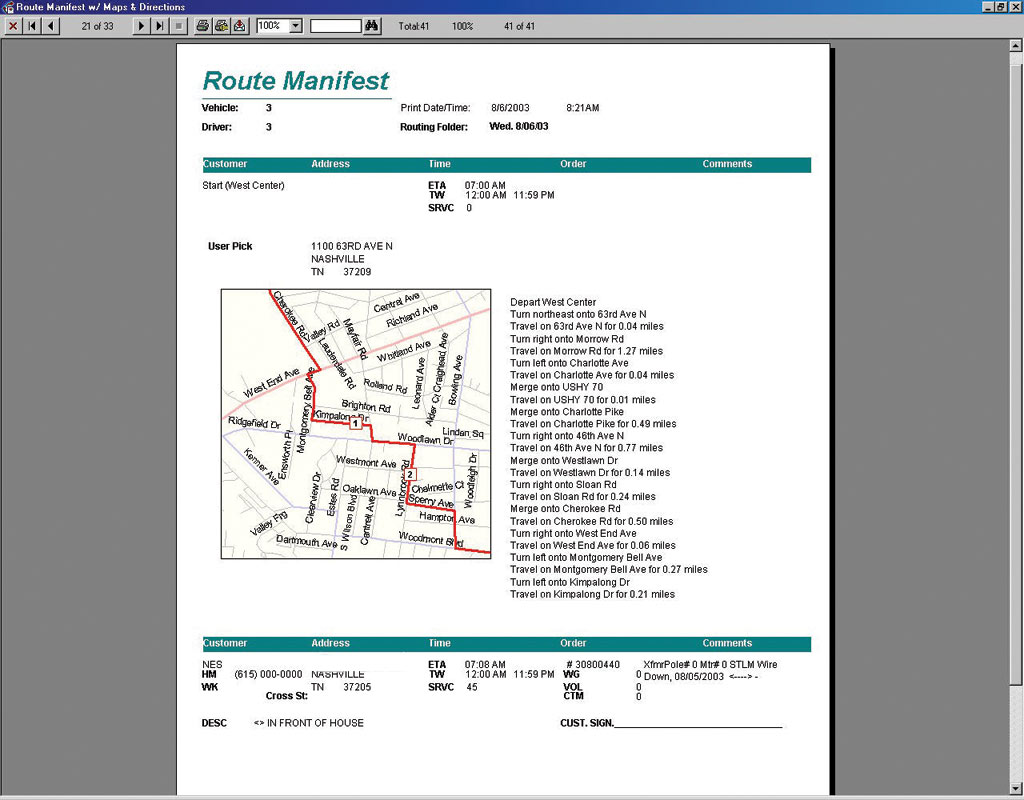1024x800 pixels.
Task: Click the 'Total:41' record count
Action: pos(413,26)
